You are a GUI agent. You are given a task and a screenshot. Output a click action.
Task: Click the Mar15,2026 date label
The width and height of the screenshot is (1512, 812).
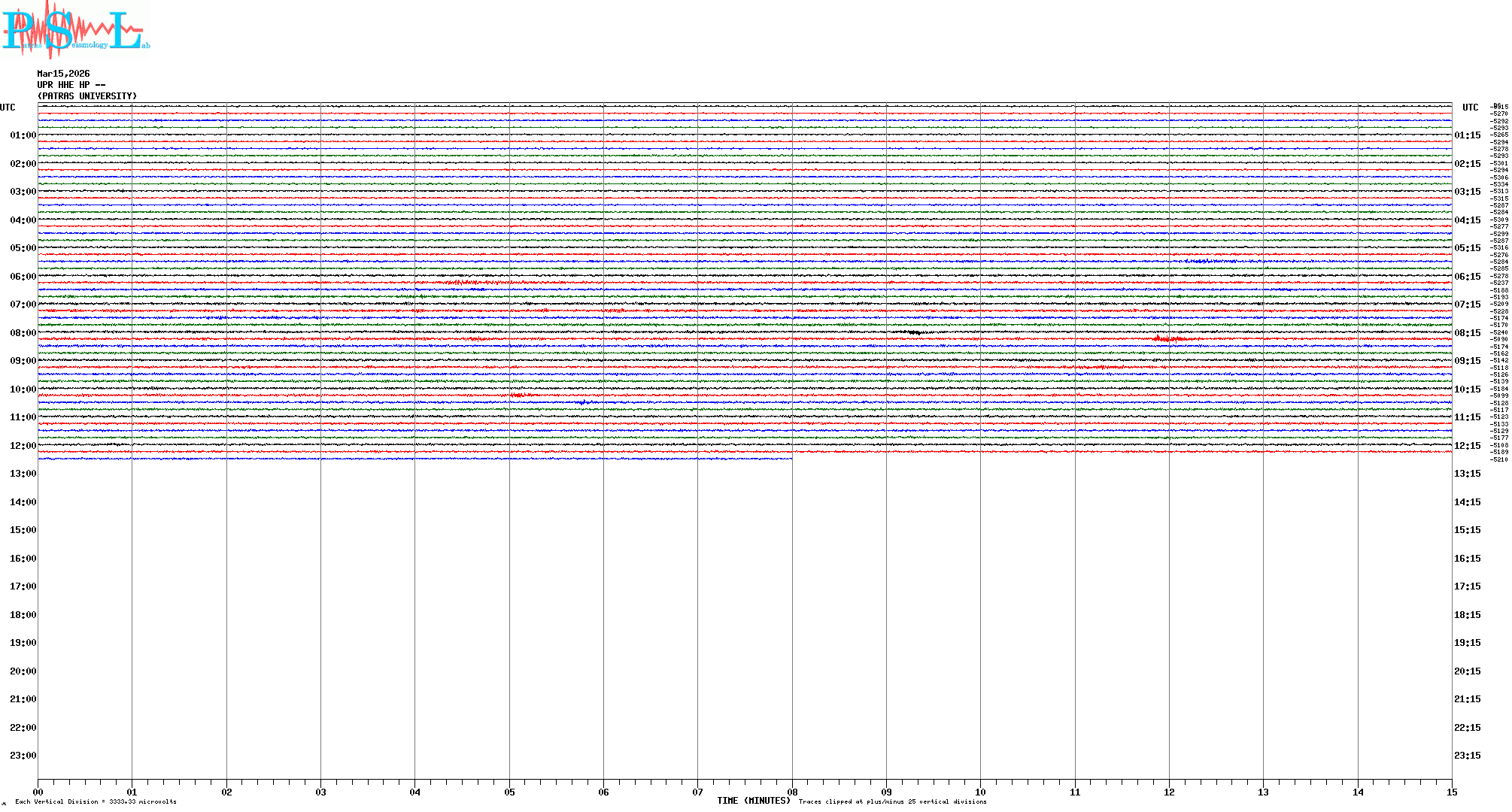click(x=63, y=74)
